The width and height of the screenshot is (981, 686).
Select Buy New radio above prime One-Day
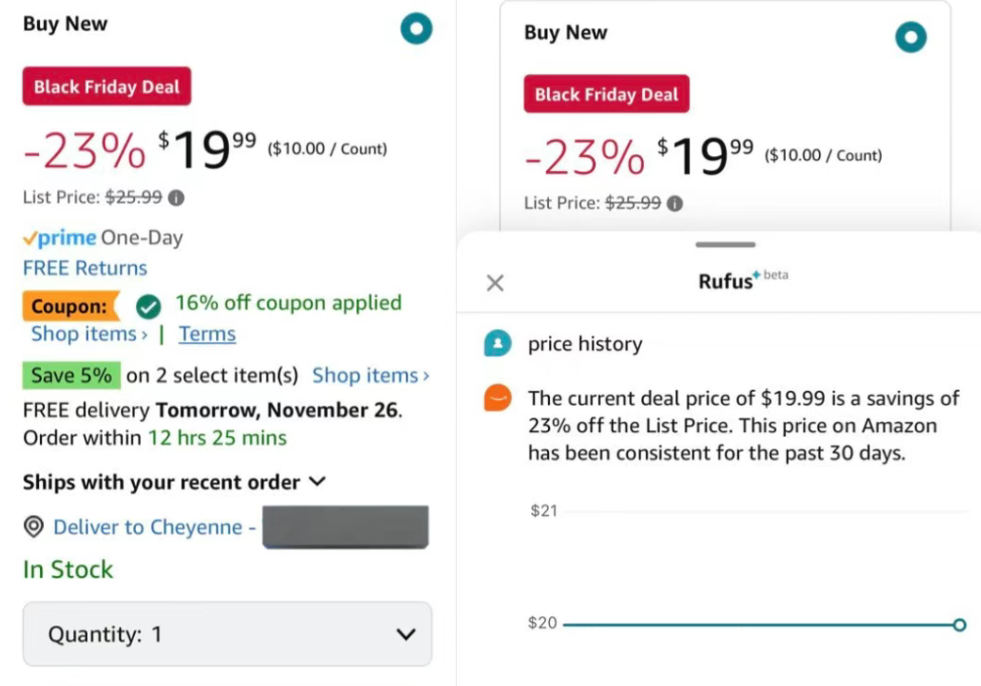(416, 29)
